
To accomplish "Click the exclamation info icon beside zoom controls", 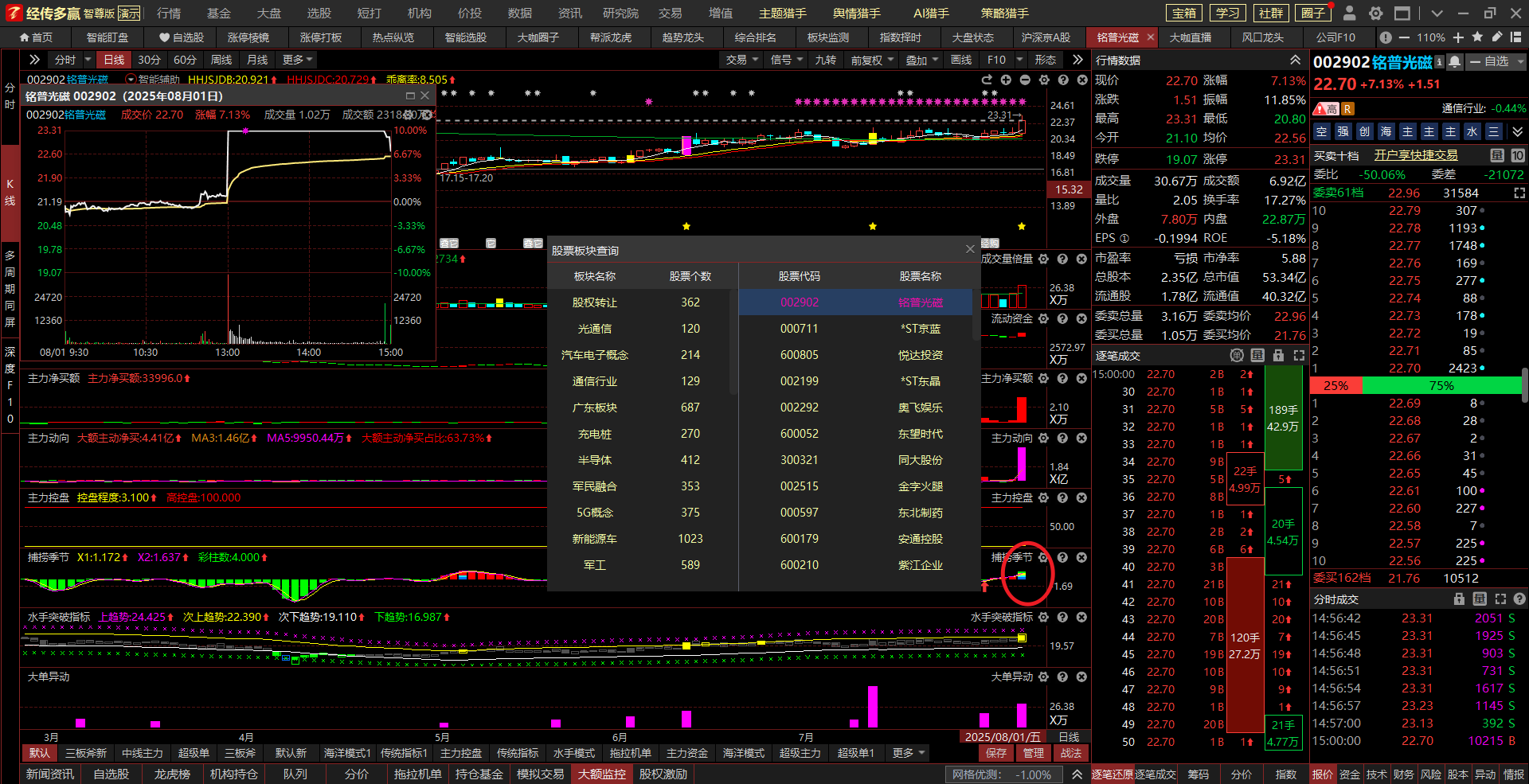I will click(x=1386, y=37).
